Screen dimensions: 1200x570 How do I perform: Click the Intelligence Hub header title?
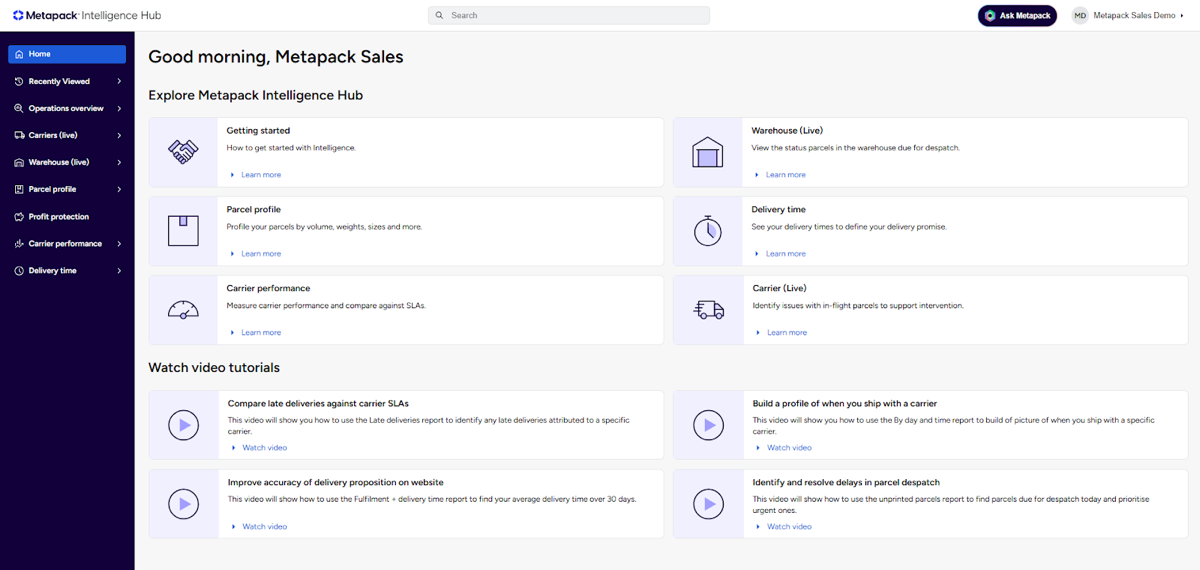click(x=119, y=15)
